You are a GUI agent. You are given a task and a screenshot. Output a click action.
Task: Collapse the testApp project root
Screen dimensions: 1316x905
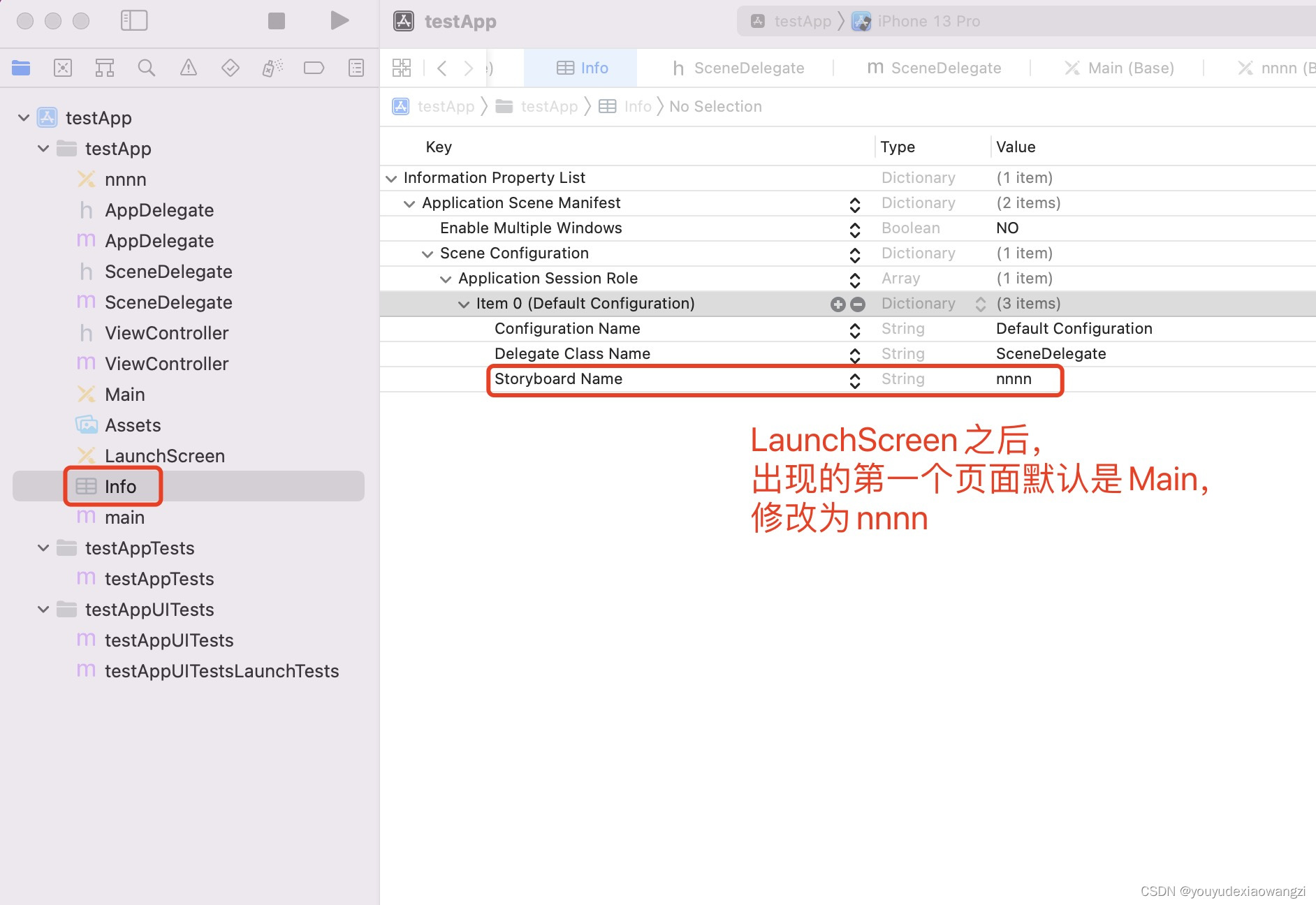[24, 117]
